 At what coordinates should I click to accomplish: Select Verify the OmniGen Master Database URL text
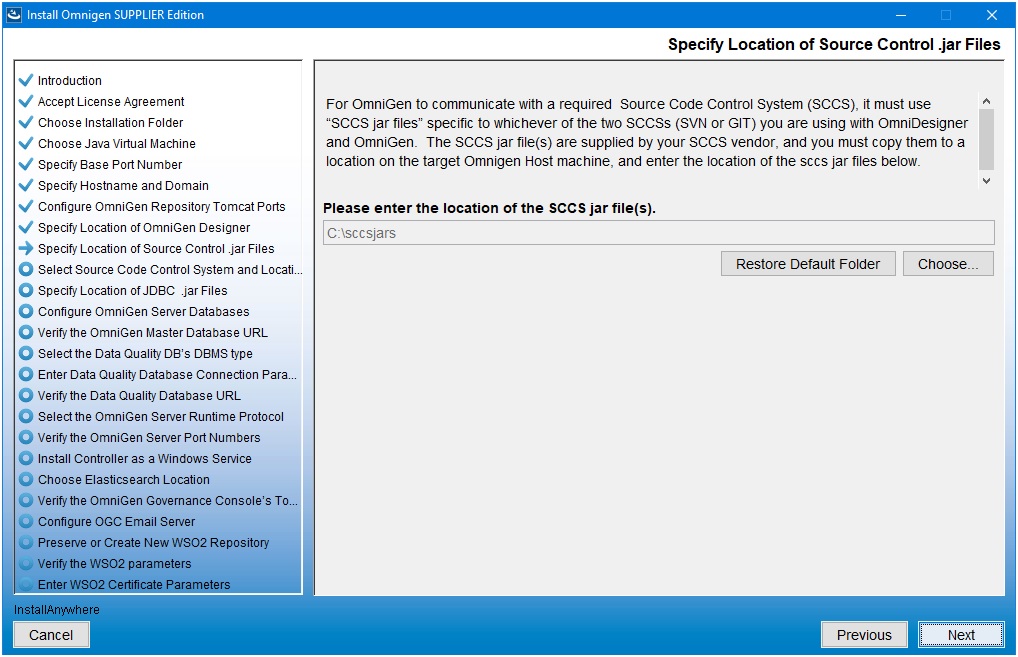[153, 332]
